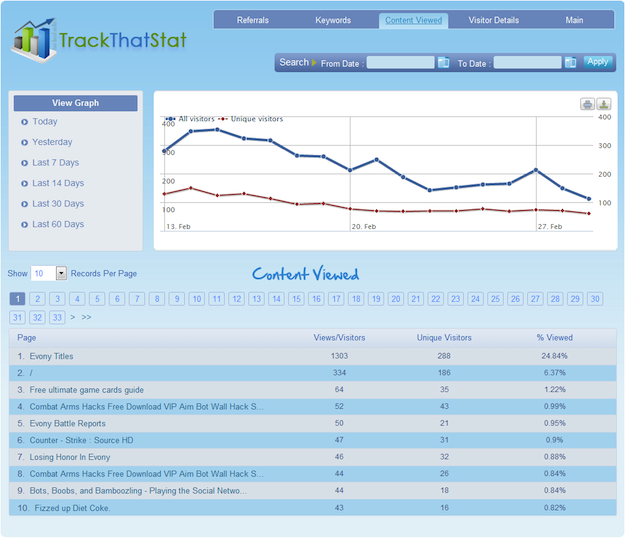The height and width of the screenshot is (539, 625).
Task: Click the download chart icon
Action: (603, 105)
